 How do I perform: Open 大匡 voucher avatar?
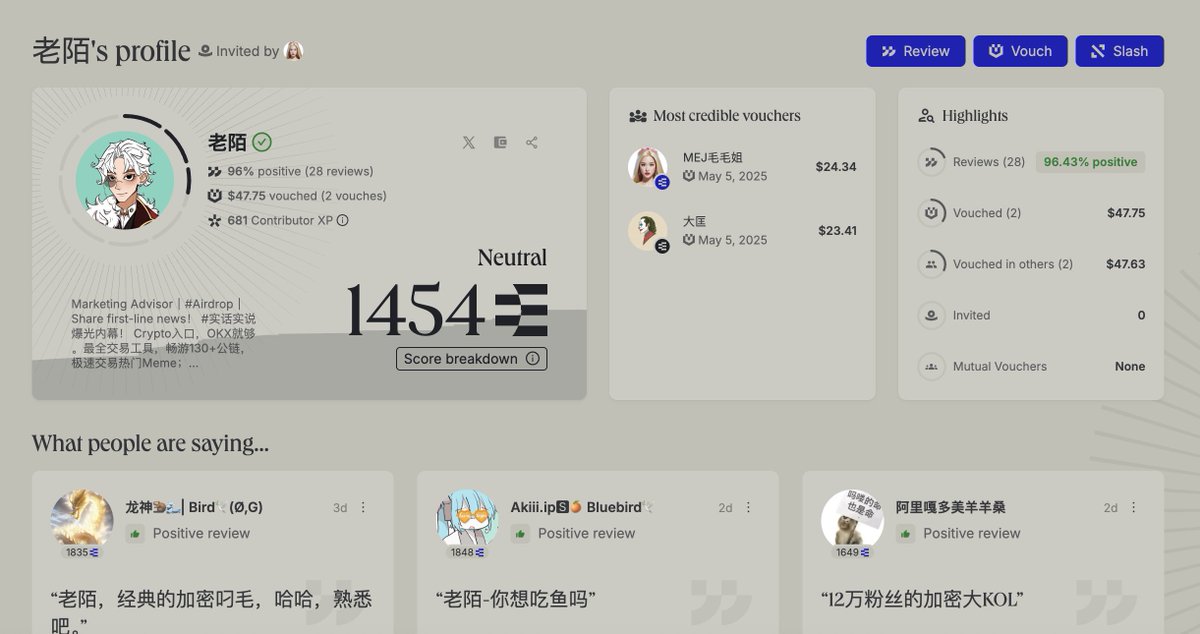(x=647, y=230)
